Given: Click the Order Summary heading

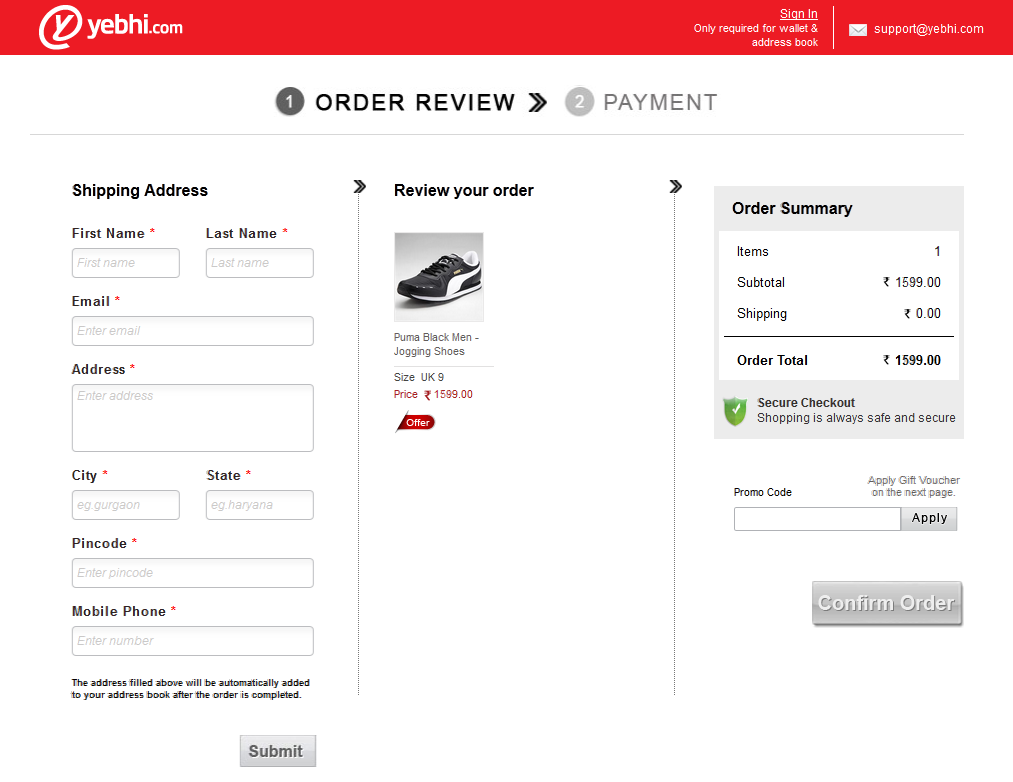Looking at the screenshot, I should pyautogui.click(x=792, y=208).
